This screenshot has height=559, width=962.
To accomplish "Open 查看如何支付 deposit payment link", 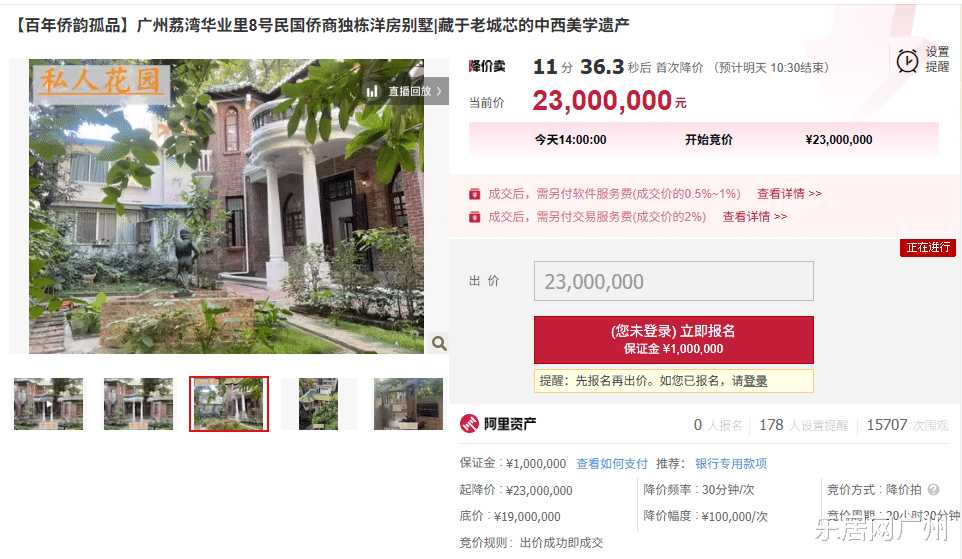I will point(612,464).
